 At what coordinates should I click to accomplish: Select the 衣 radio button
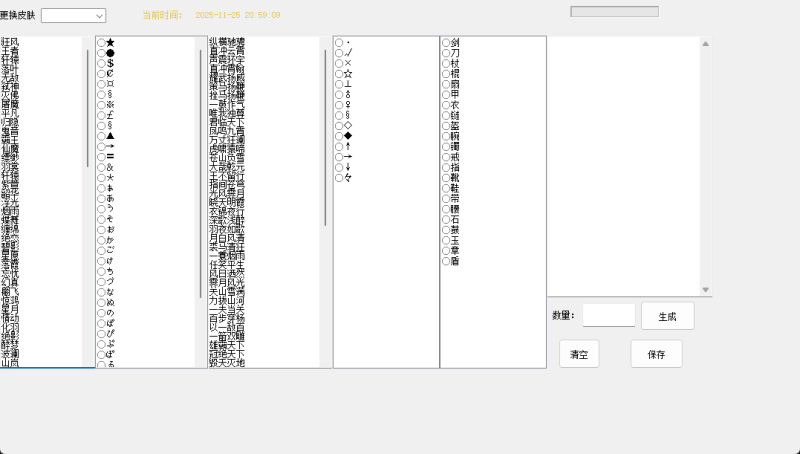click(446, 105)
